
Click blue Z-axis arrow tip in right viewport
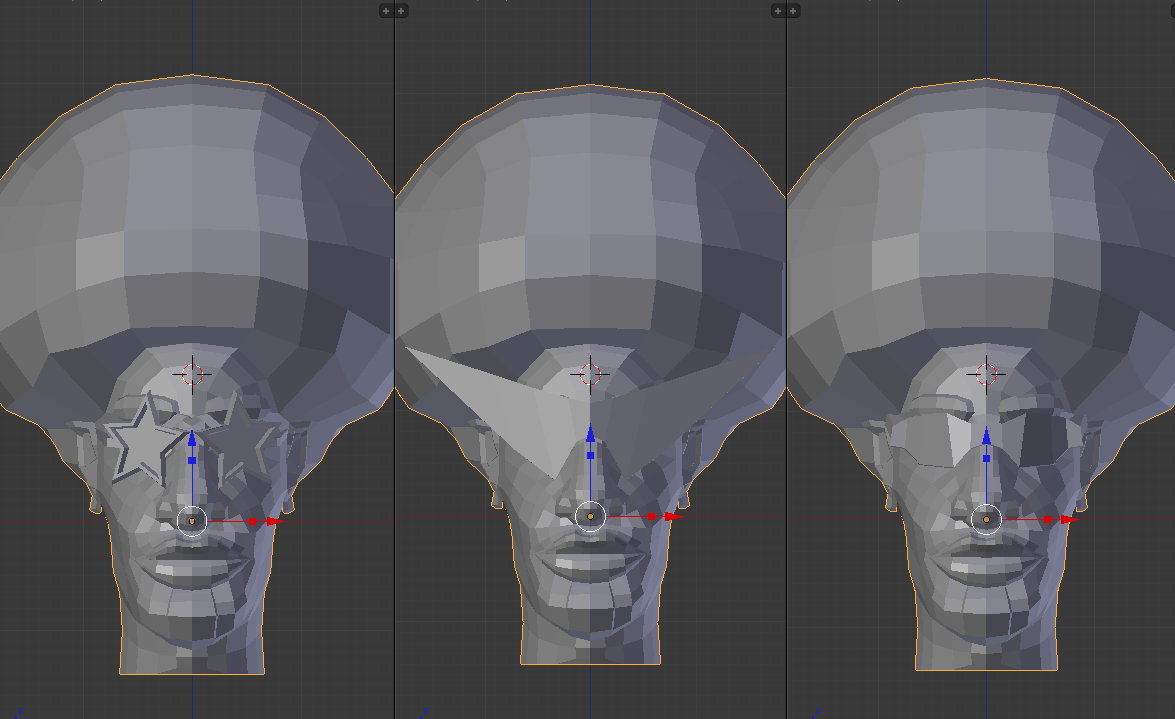point(986,435)
